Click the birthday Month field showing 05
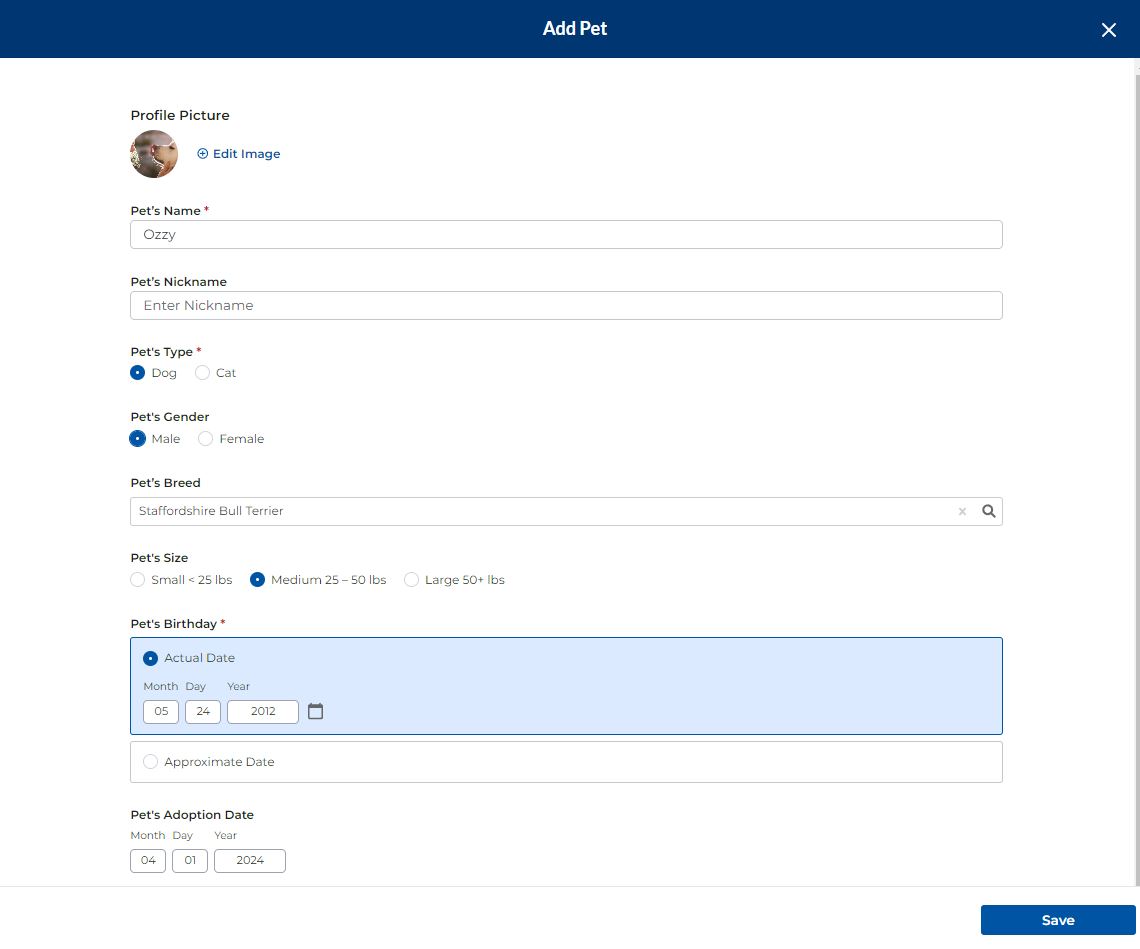This screenshot has height=949, width=1140. click(x=161, y=711)
